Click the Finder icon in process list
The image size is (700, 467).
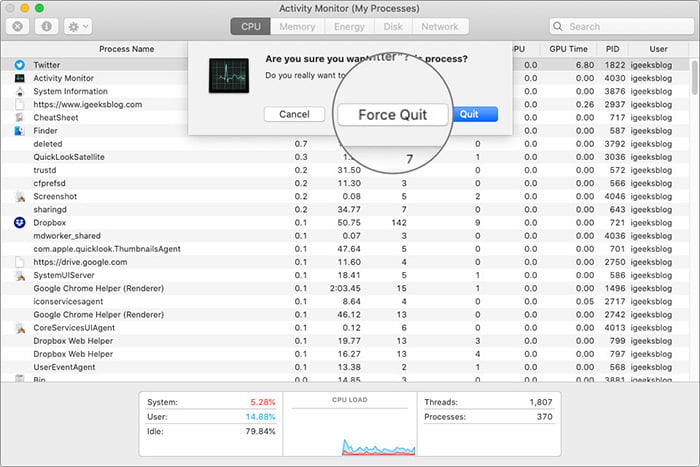coord(19,131)
